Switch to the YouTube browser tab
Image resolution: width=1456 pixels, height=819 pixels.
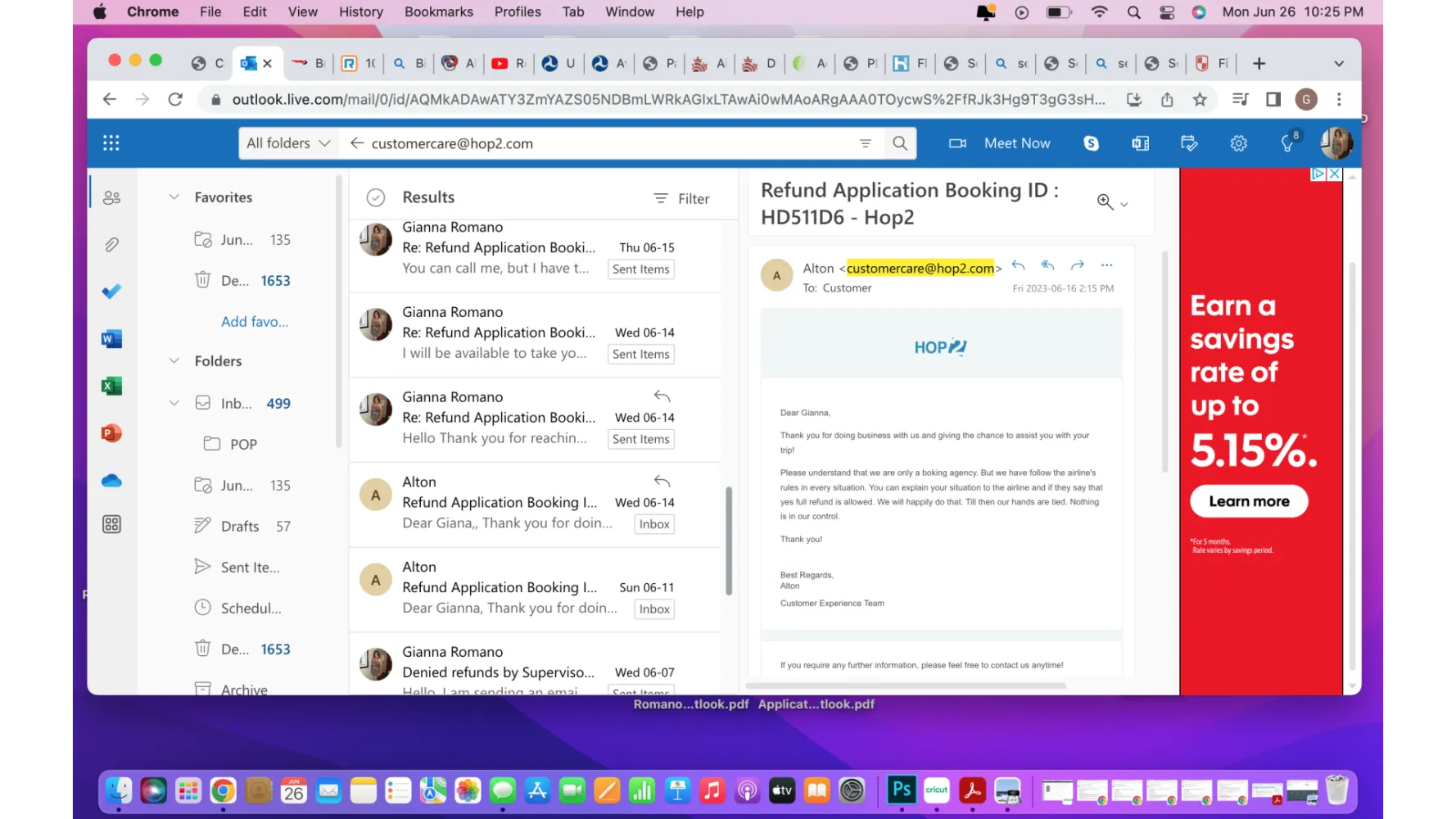[x=509, y=63]
